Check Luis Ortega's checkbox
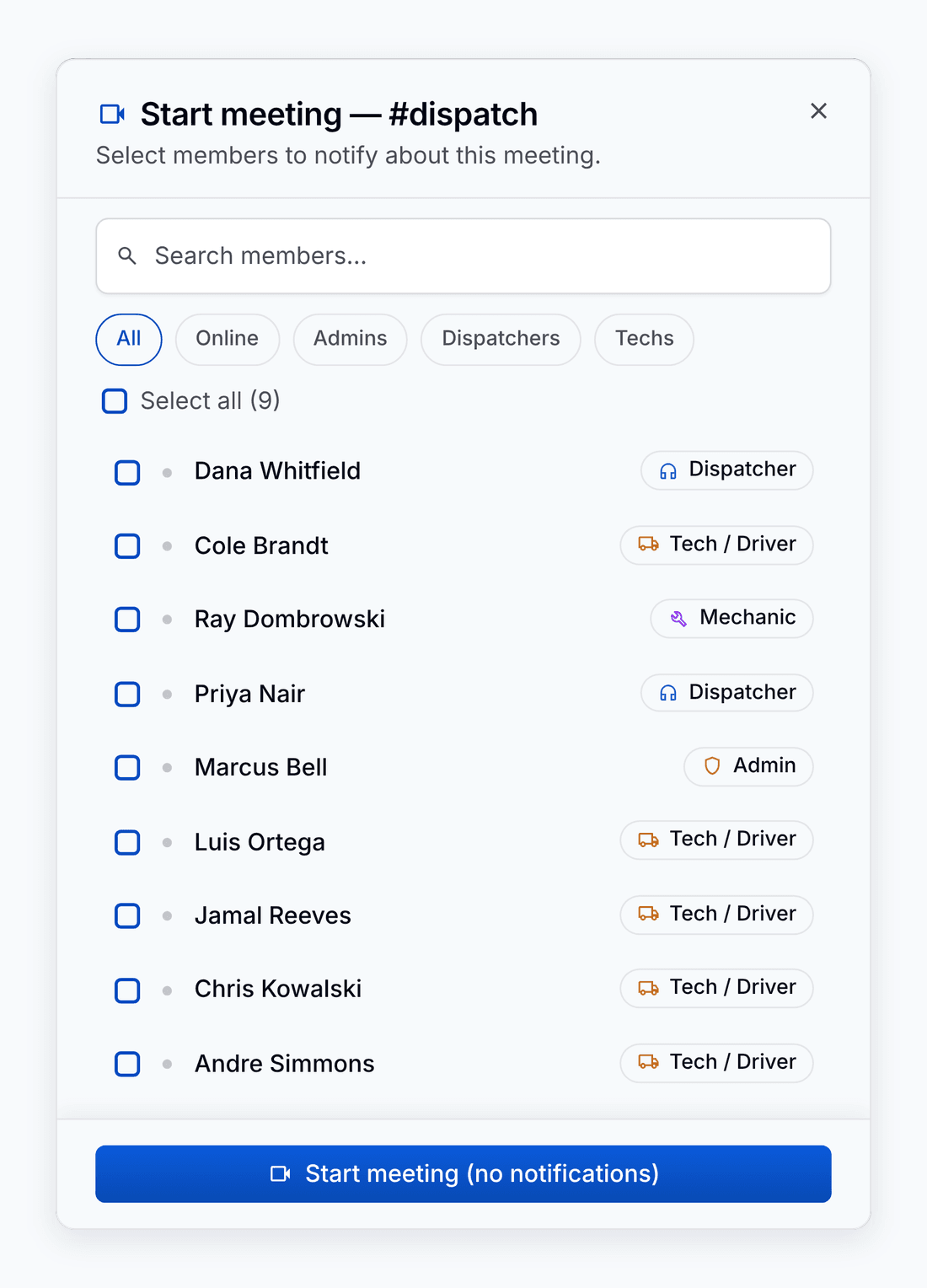This screenshot has width=927, height=1288. (x=127, y=842)
